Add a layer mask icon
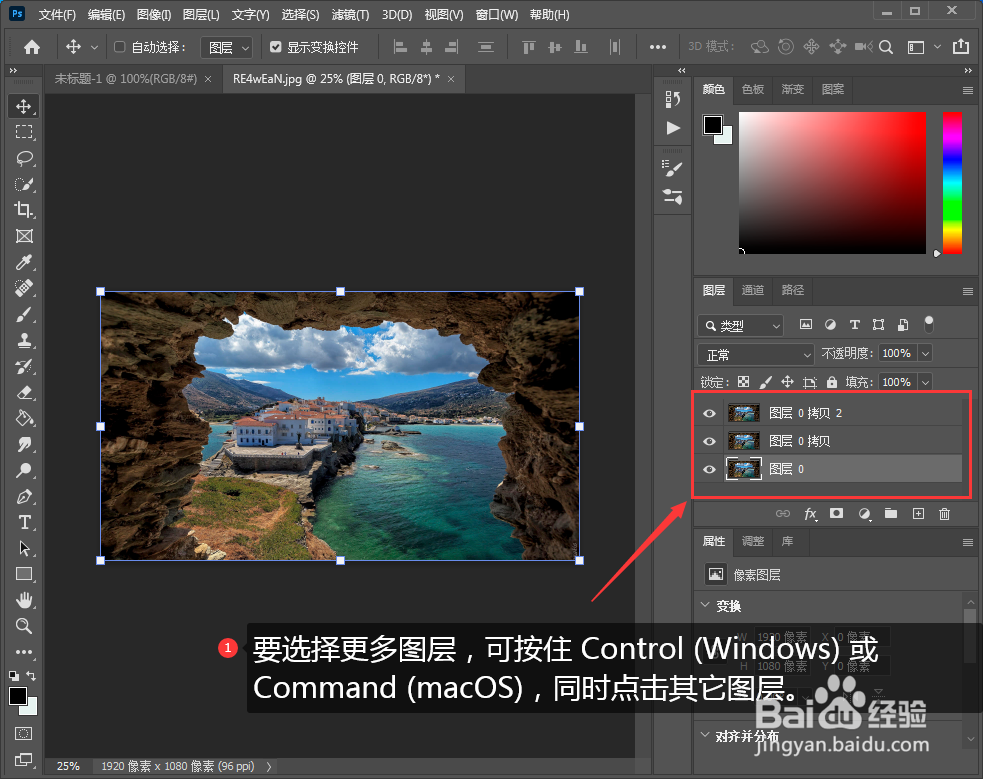 836,513
